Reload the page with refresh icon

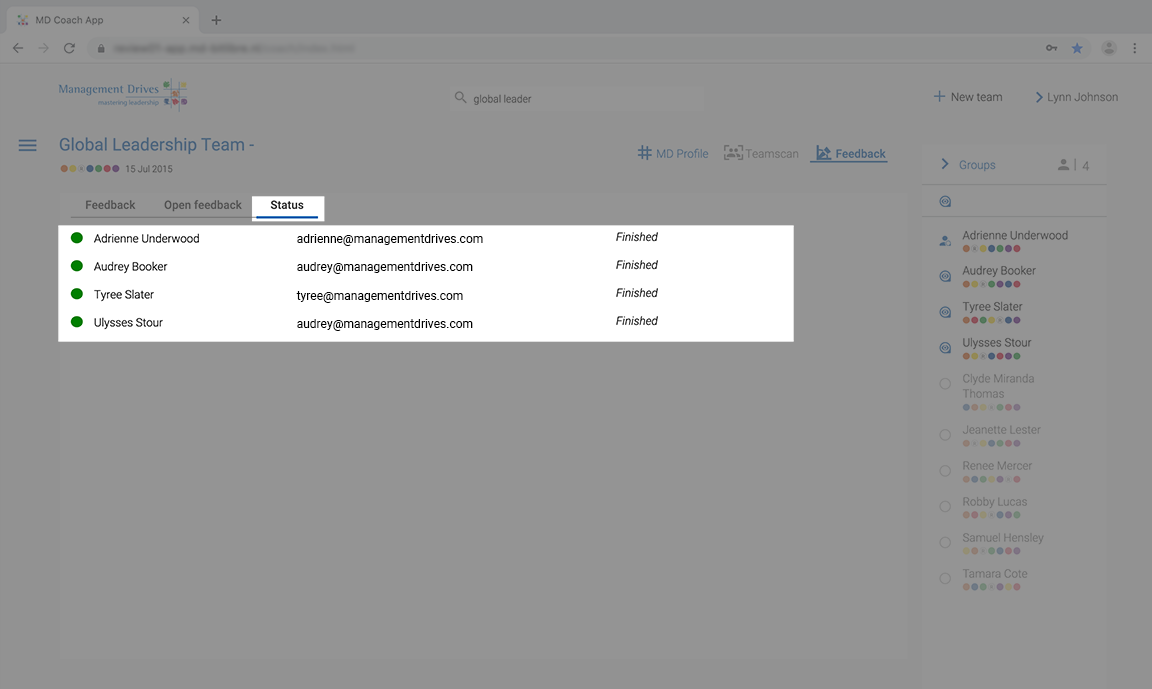[x=69, y=48]
